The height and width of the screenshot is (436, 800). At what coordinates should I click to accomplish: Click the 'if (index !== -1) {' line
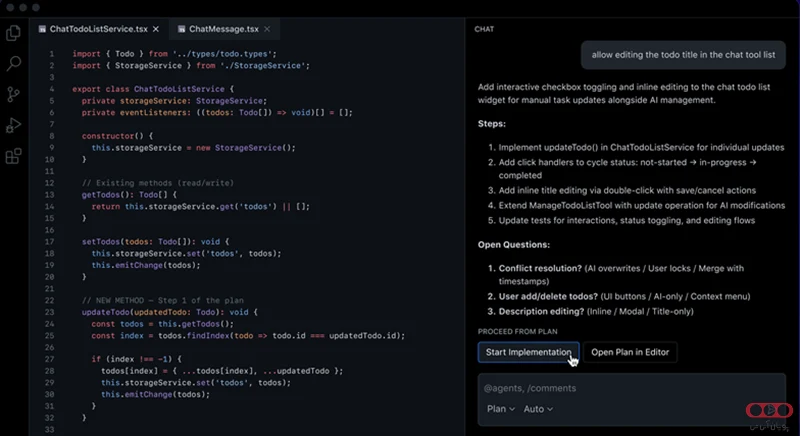[136, 359]
